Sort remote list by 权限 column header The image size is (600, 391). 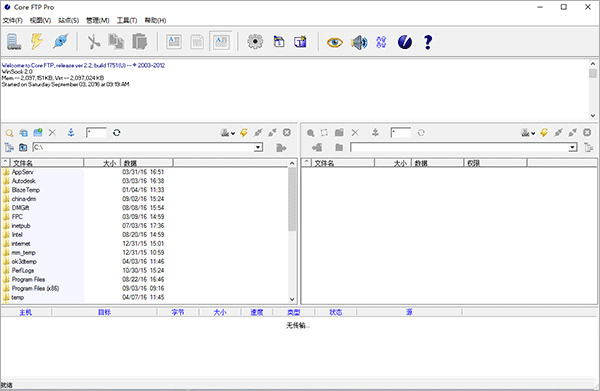click(495, 163)
